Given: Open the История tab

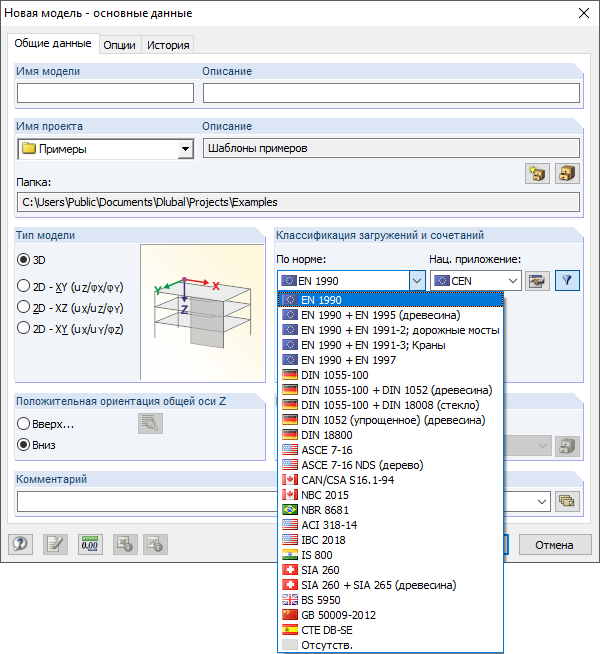Looking at the screenshot, I should click(168, 45).
